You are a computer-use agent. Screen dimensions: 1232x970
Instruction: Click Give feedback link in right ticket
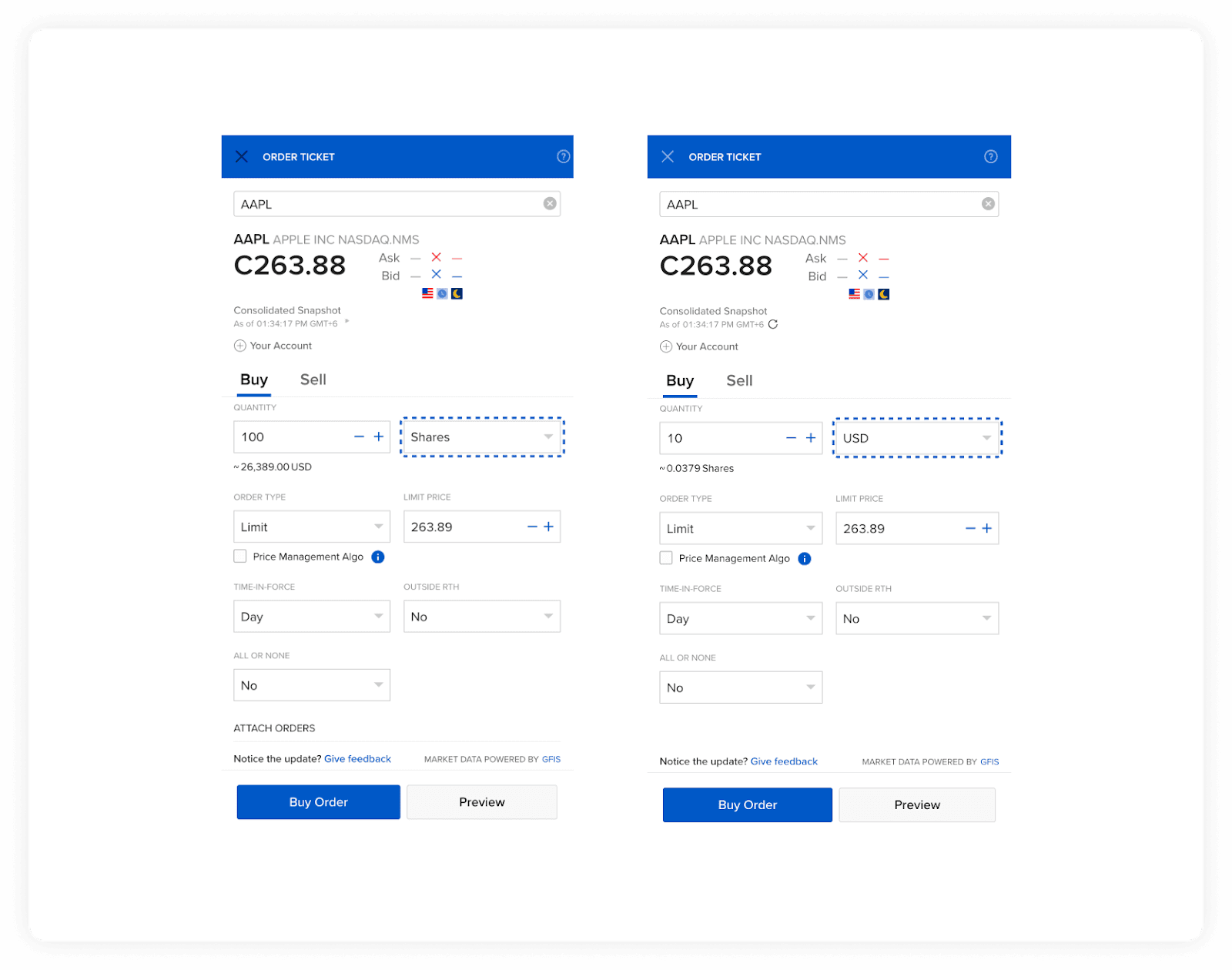(x=784, y=761)
